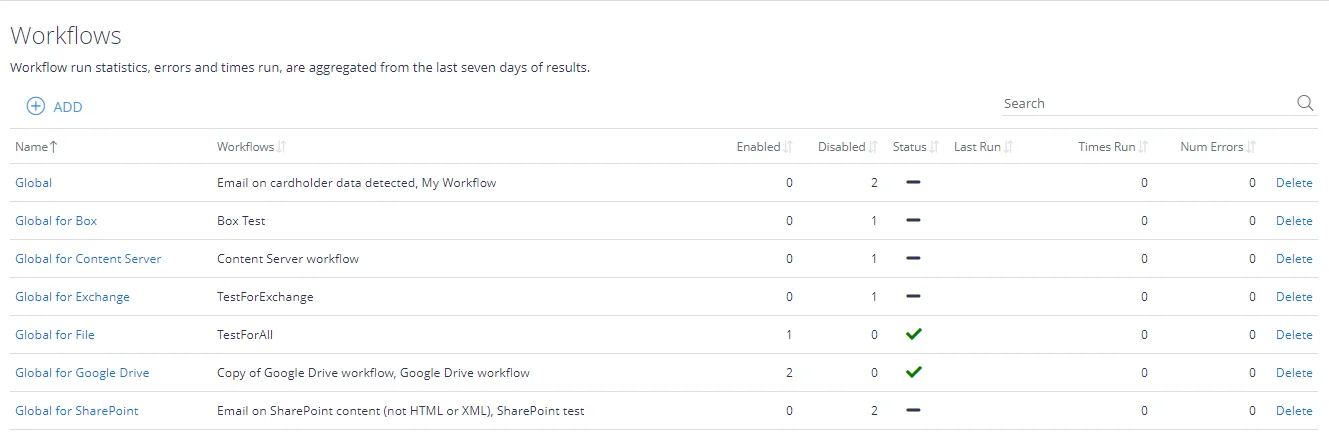Click dash status icon for Global for Content Server

[913, 259]
